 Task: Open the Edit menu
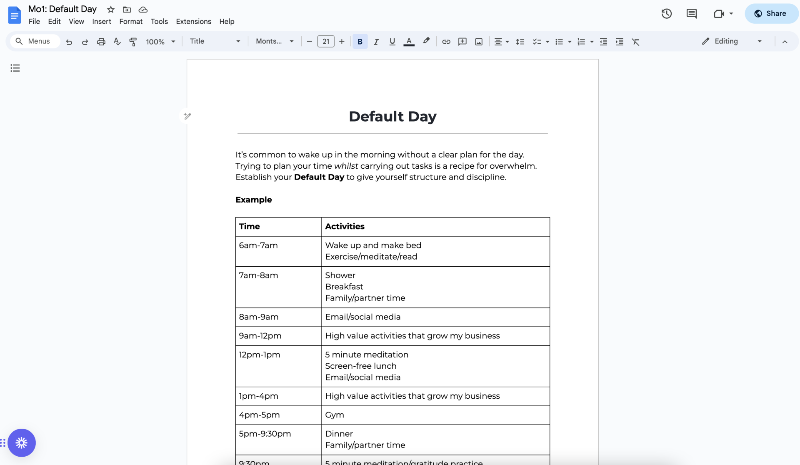(x=55, y=21)
